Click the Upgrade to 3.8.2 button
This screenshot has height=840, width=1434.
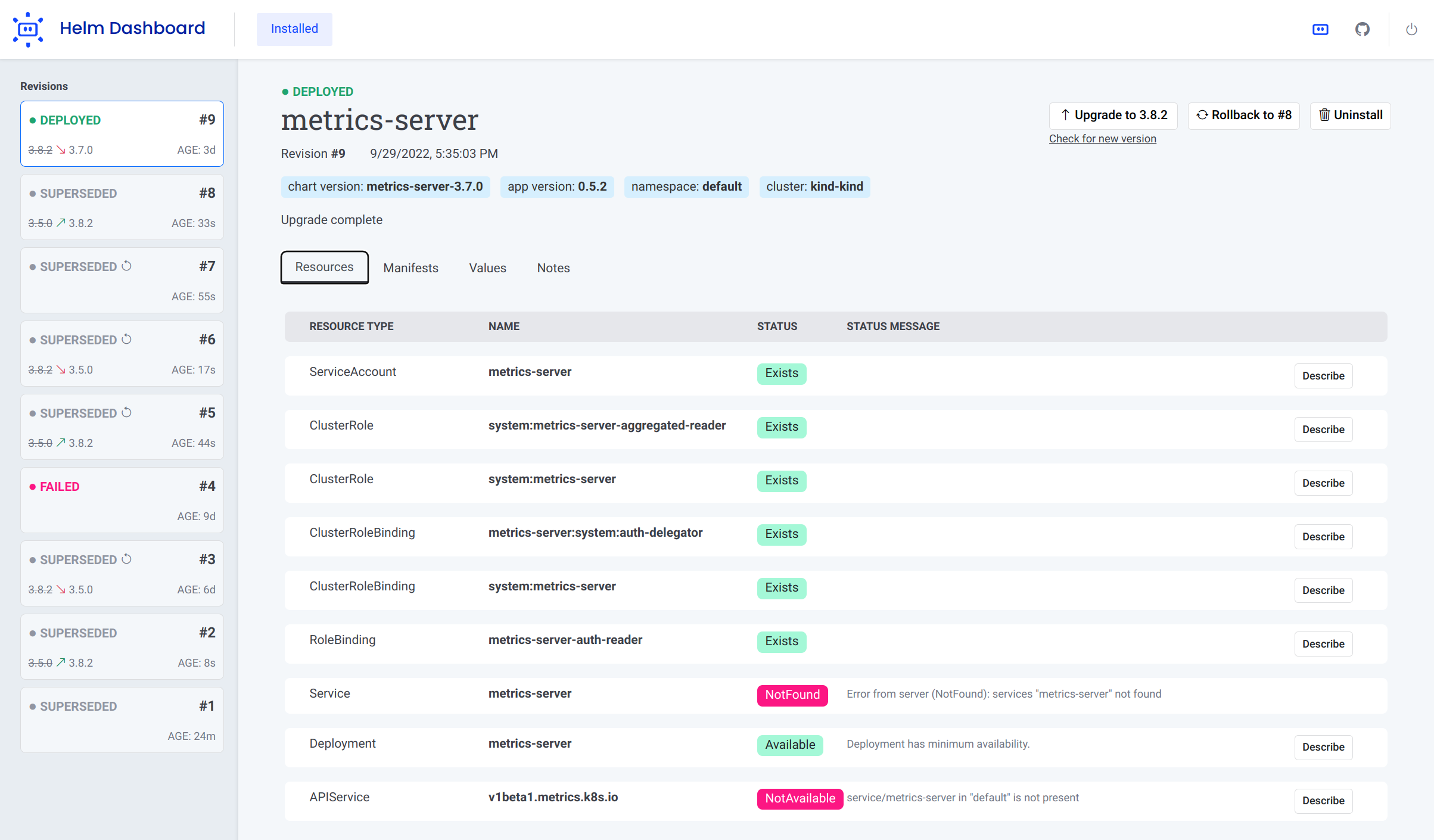point(1113,115)
